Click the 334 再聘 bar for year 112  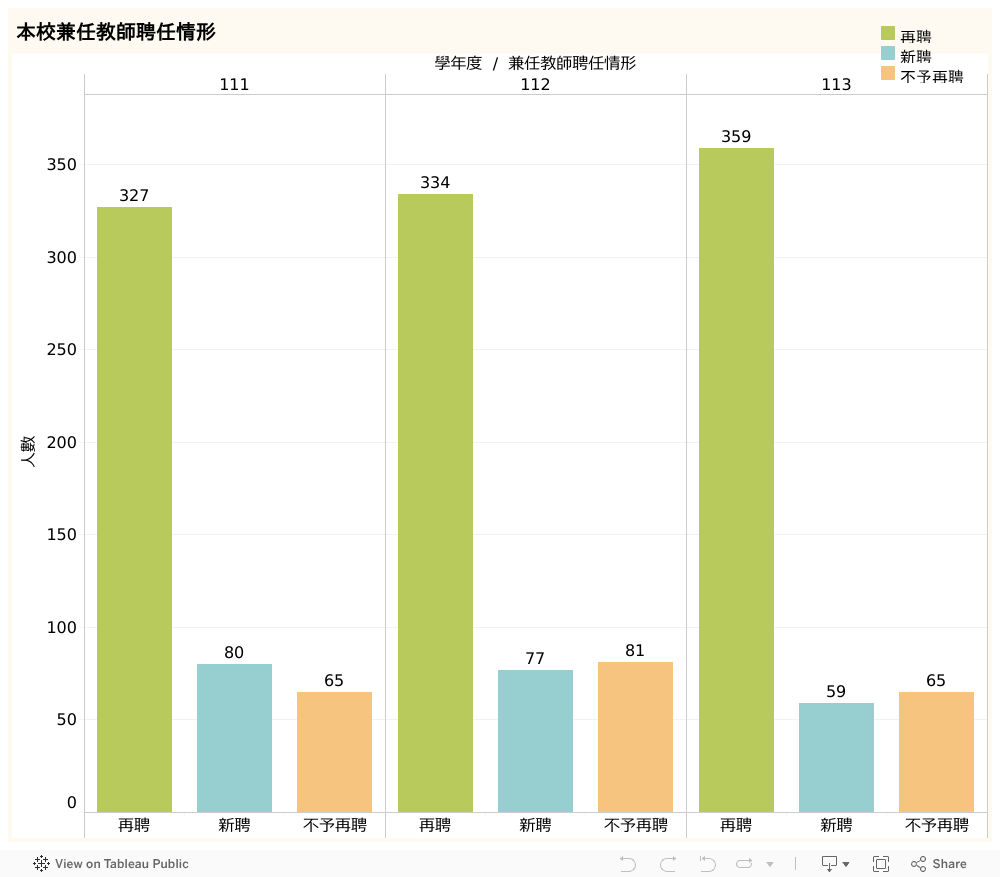click(x=436, y=503)
